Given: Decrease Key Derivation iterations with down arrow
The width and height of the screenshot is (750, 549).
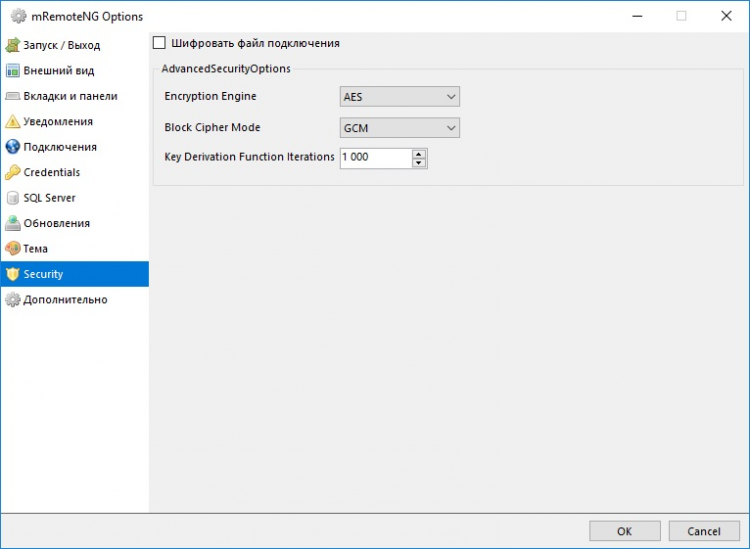Looking at the screenshot, I should point(419,163).
